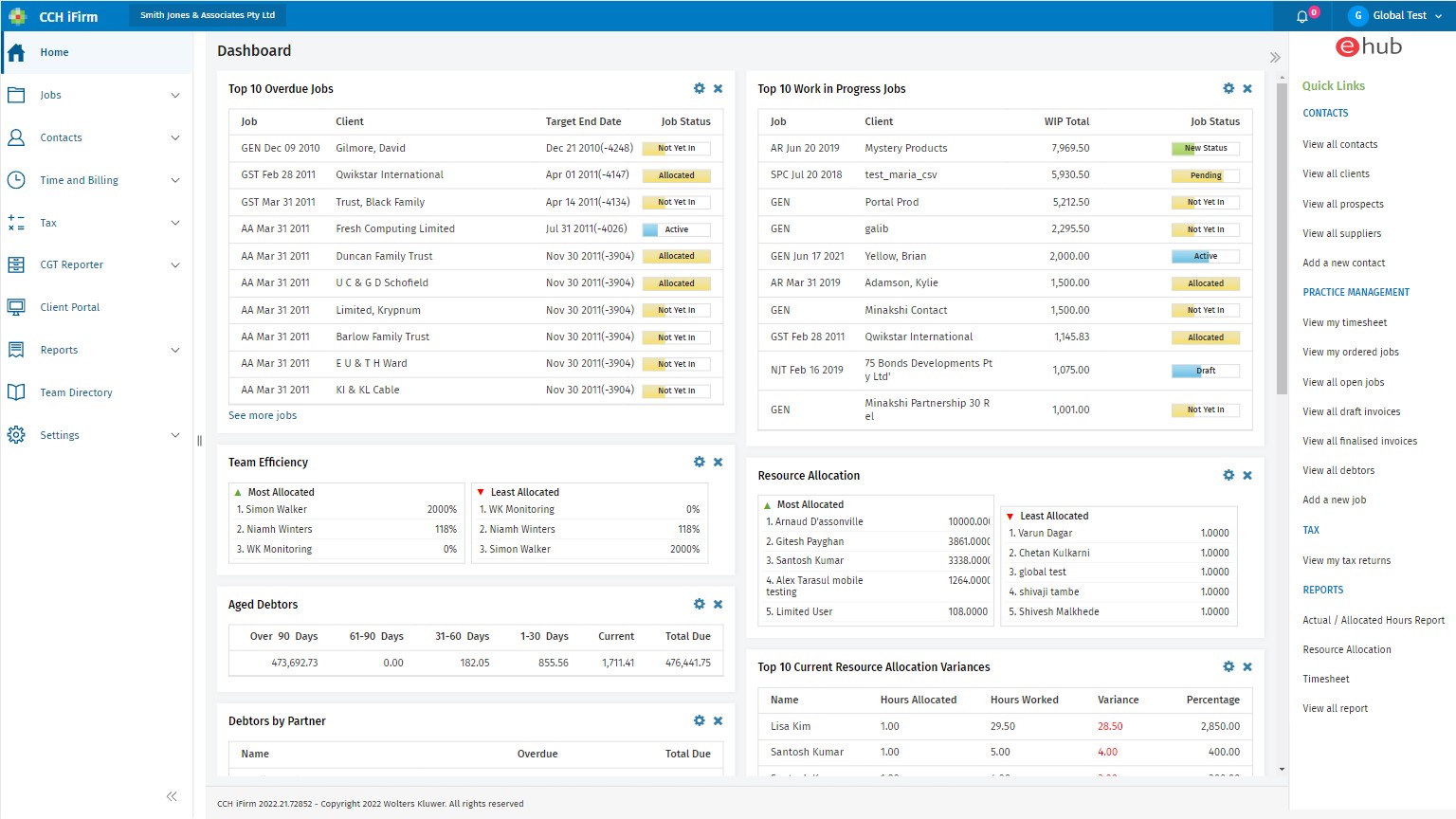Open the Settings menu
This screenshot has width=1456, height=819.
click(x=59, y=435)
